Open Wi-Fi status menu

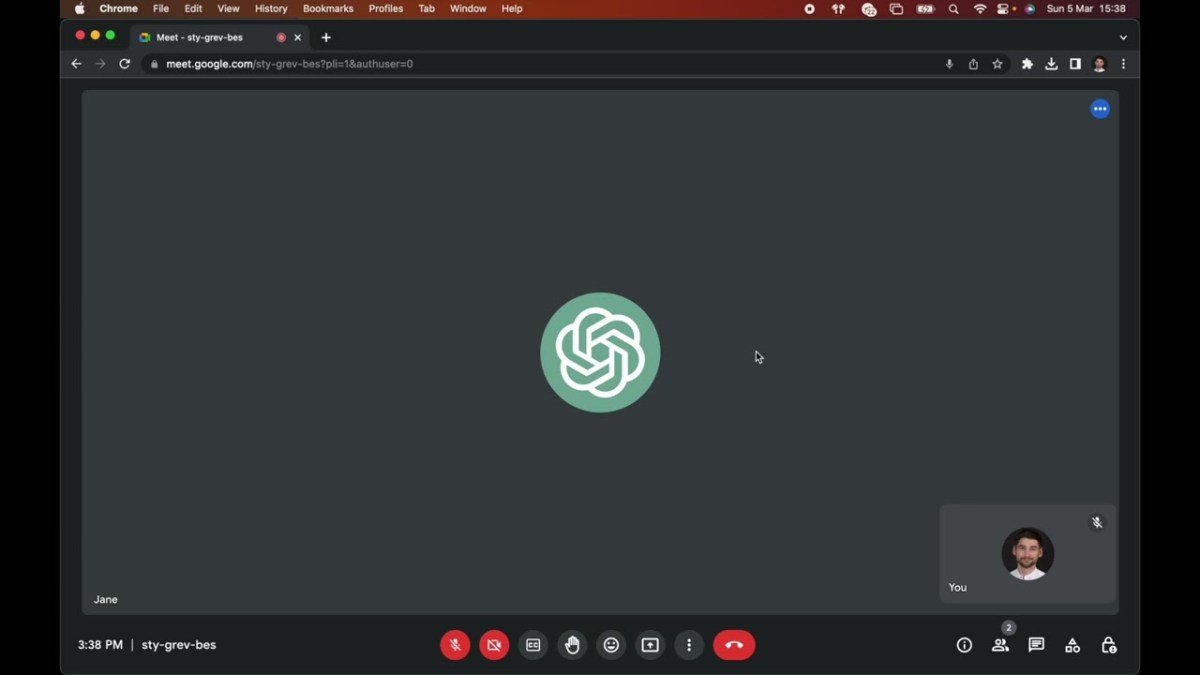point(980,8)
